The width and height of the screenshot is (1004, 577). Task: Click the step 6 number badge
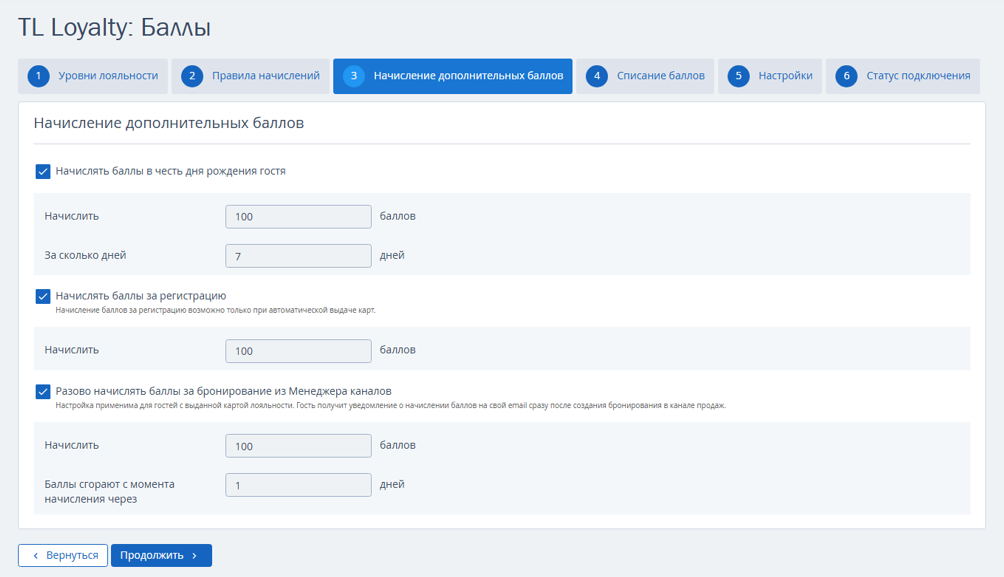846,76
